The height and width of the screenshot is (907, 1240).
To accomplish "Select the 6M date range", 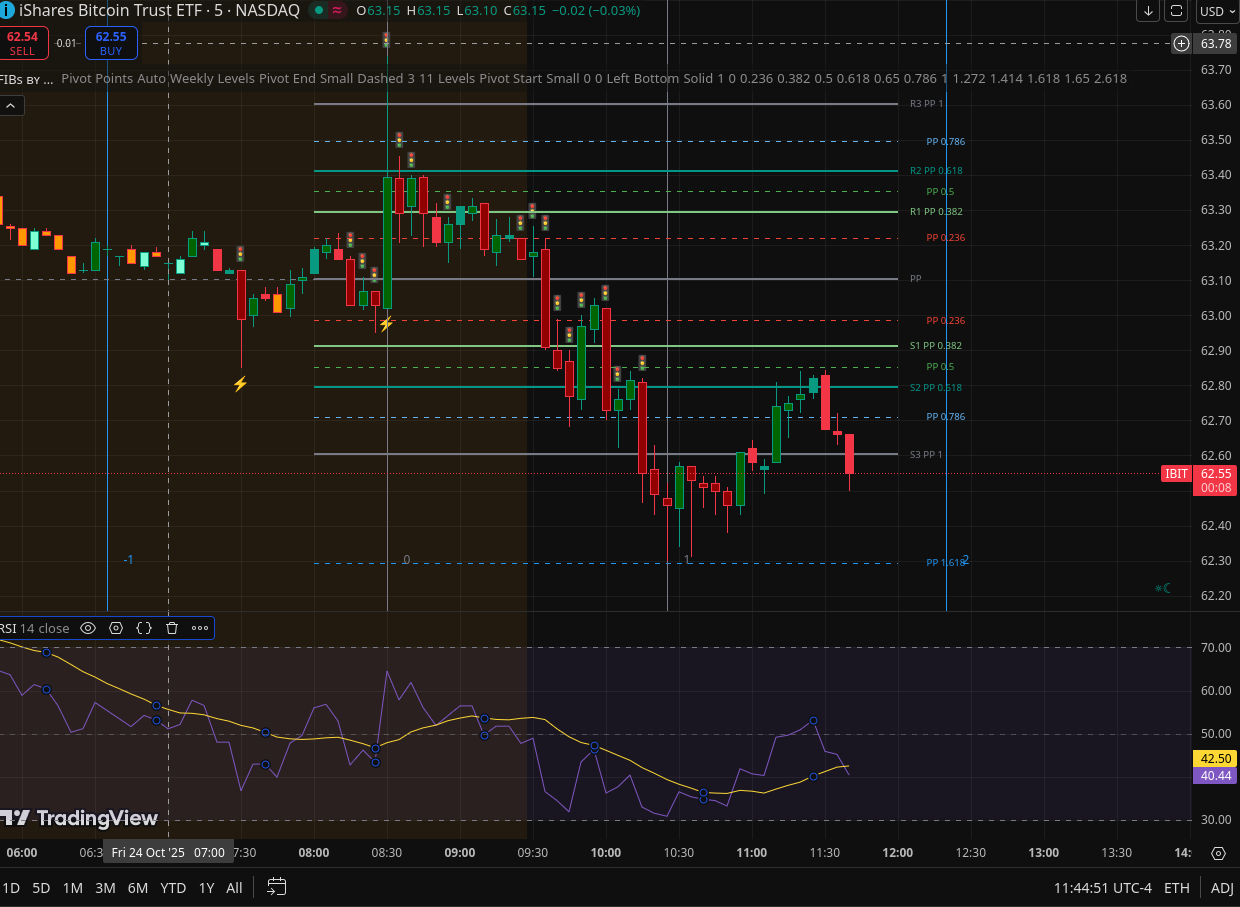I will pos(138,888).
